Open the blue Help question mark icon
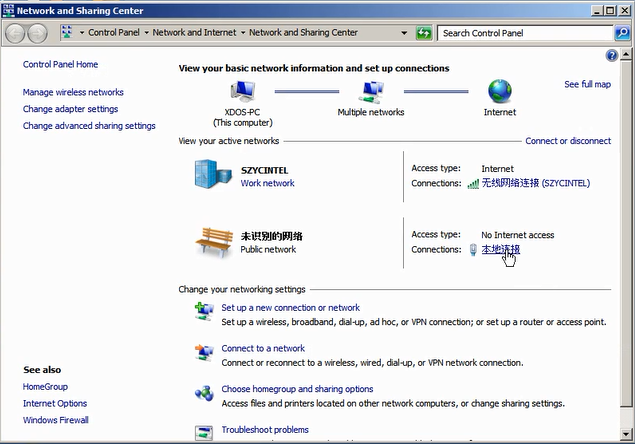 point(612,55)
